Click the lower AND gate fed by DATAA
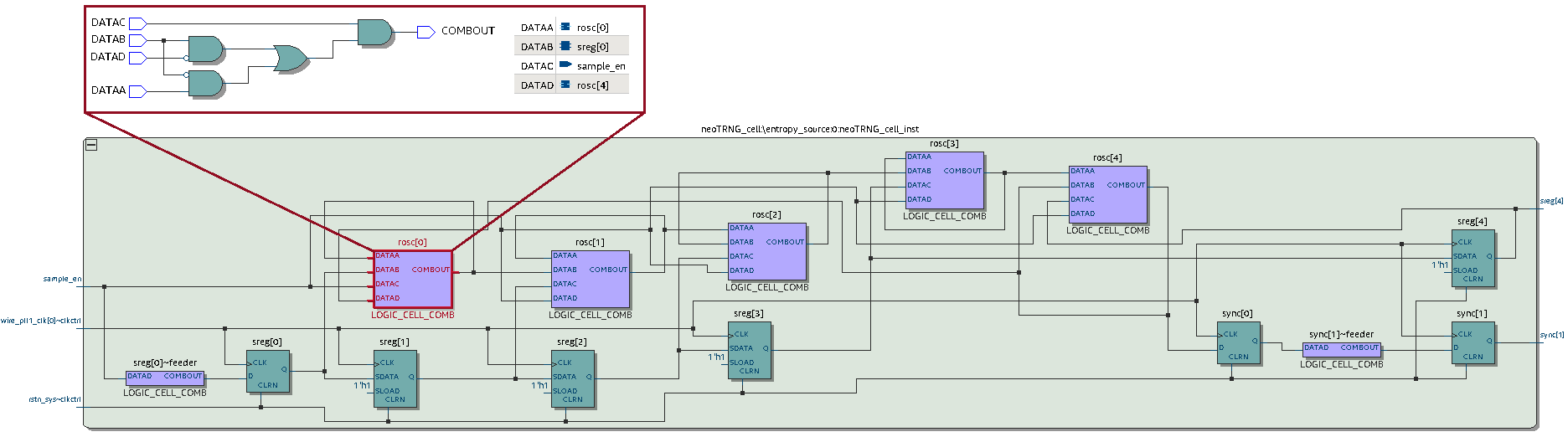Viewport: 1568px width, 437px height. (205, 84)
